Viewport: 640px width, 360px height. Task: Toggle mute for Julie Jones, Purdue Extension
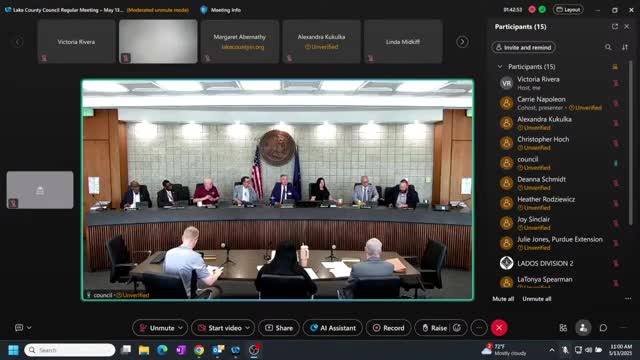pyautogui.click(x=616, y=243)
